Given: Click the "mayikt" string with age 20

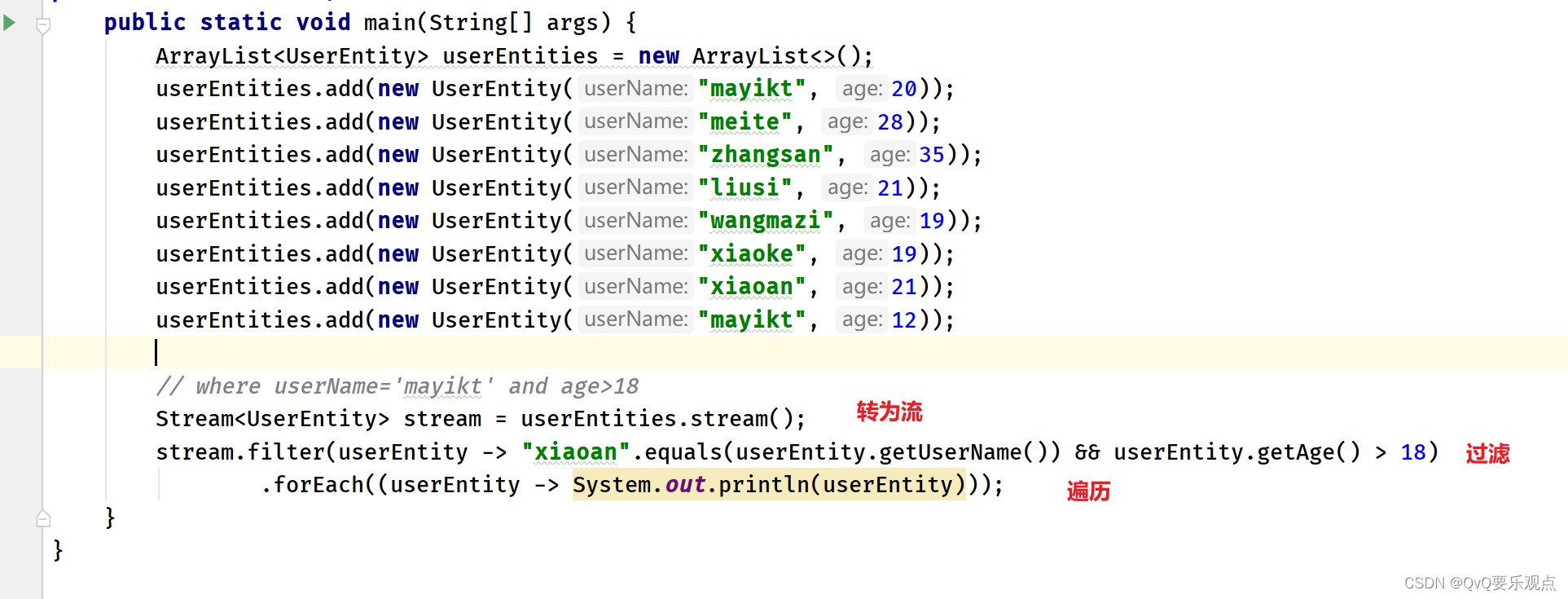Looking at the screenshot, I should tap(752, 88).
